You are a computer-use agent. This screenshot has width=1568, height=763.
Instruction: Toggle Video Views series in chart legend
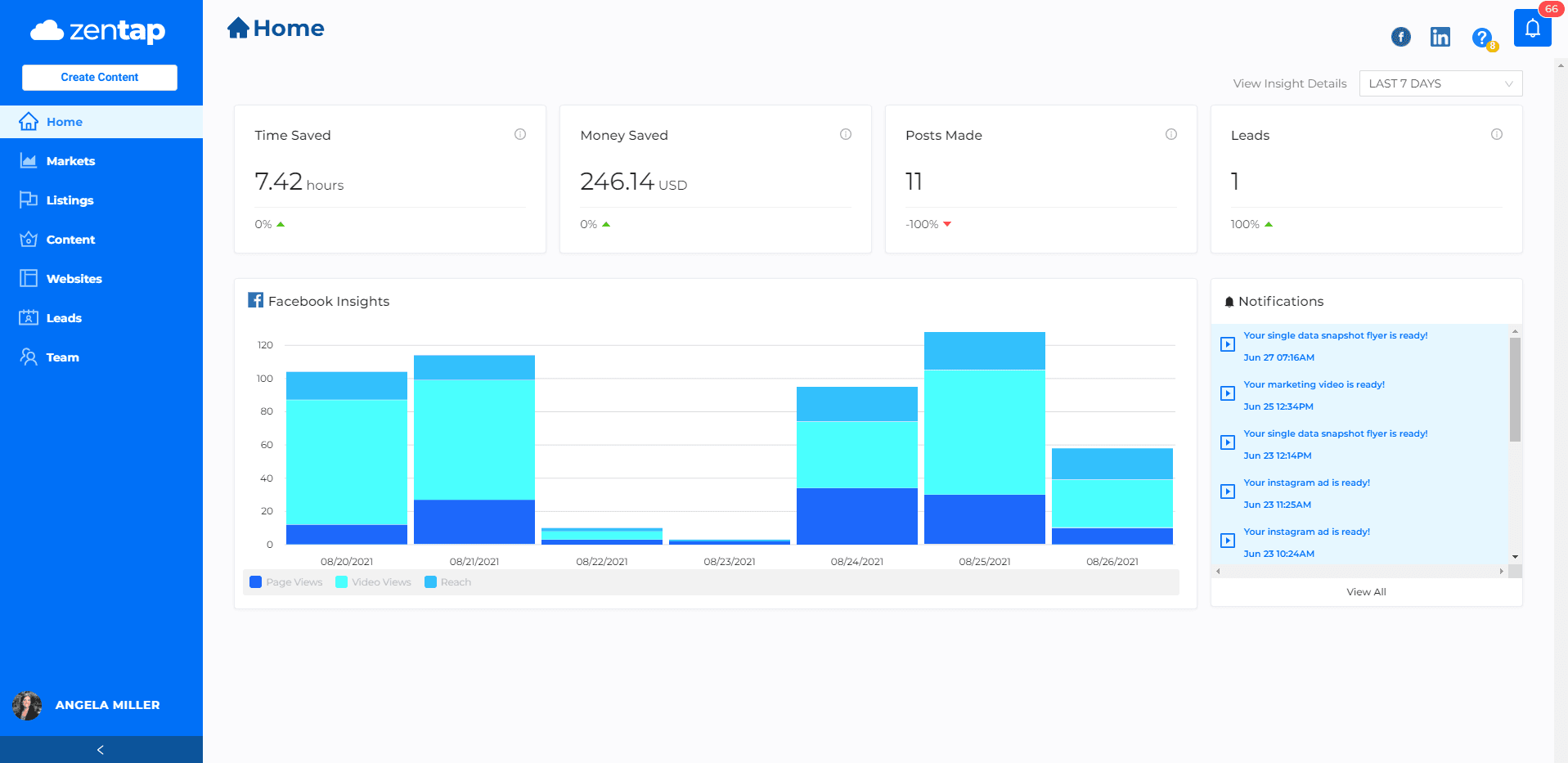tap(374, 582)
